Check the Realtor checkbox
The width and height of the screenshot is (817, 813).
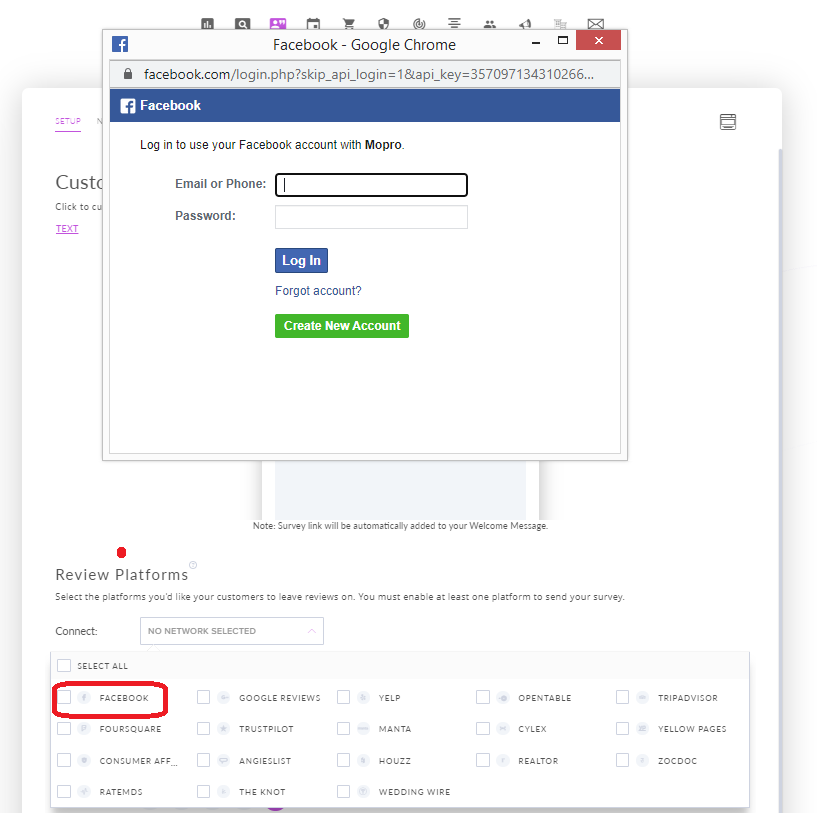tap(483, 760)
